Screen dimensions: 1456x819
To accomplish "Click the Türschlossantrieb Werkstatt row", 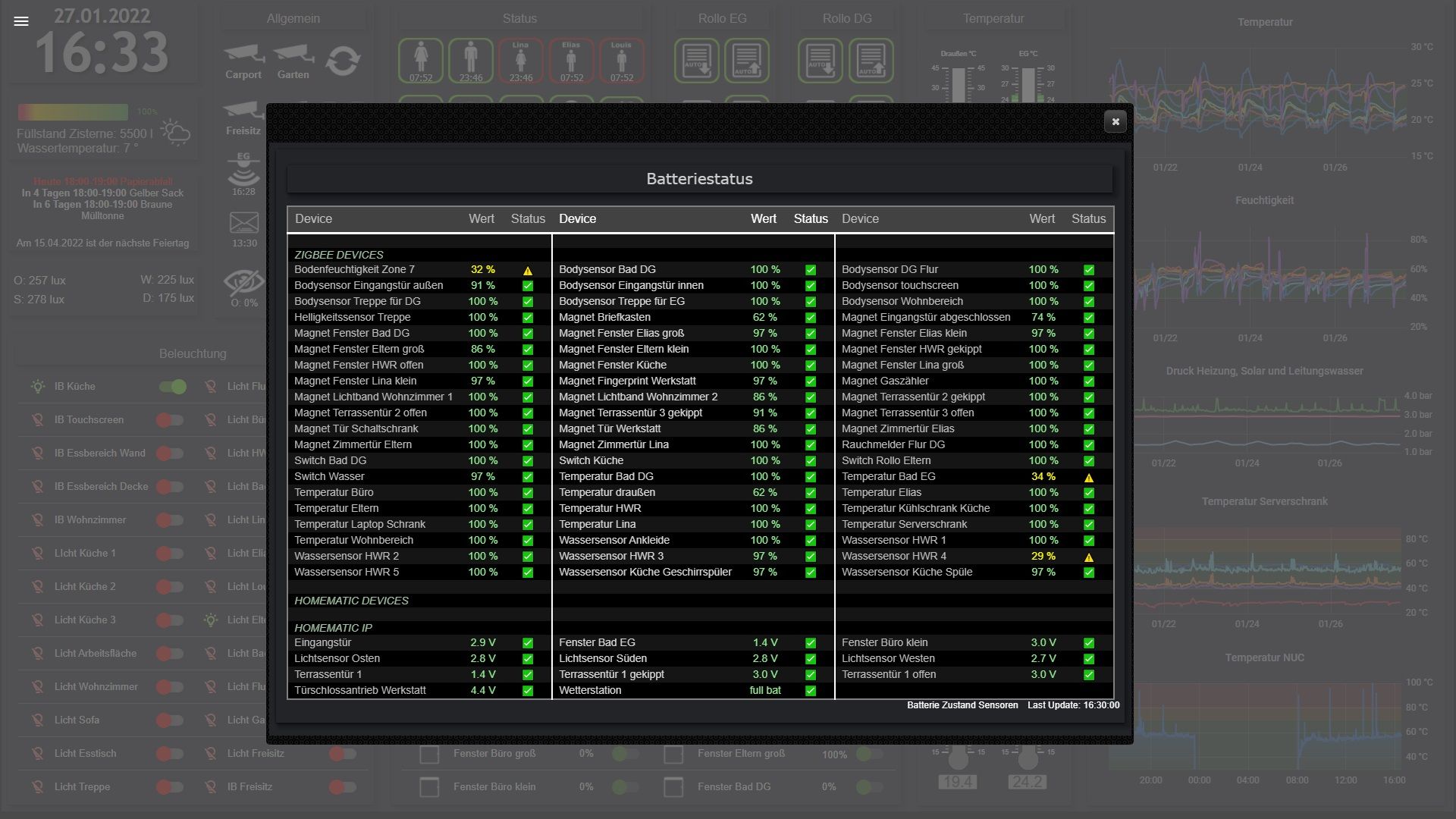I will pos(419,691).
